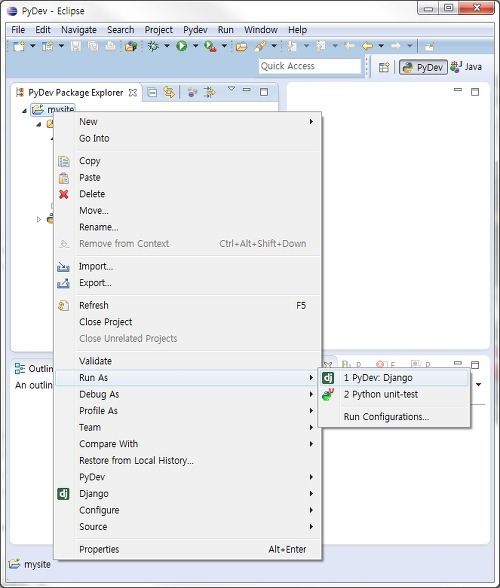Open the Search menu
Image resolution: width=500 pixels, height=588 pixels.
coord(120,30)
